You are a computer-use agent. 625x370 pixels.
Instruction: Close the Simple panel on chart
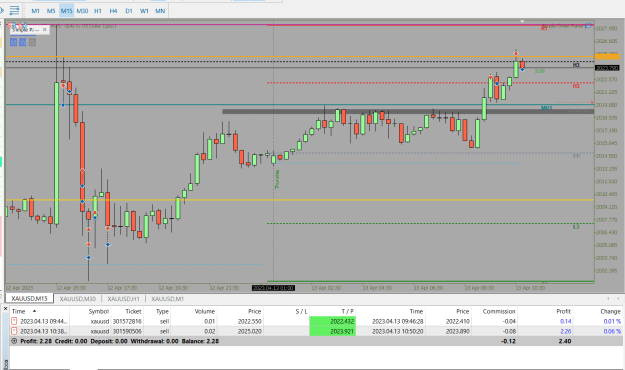point(45,30)
